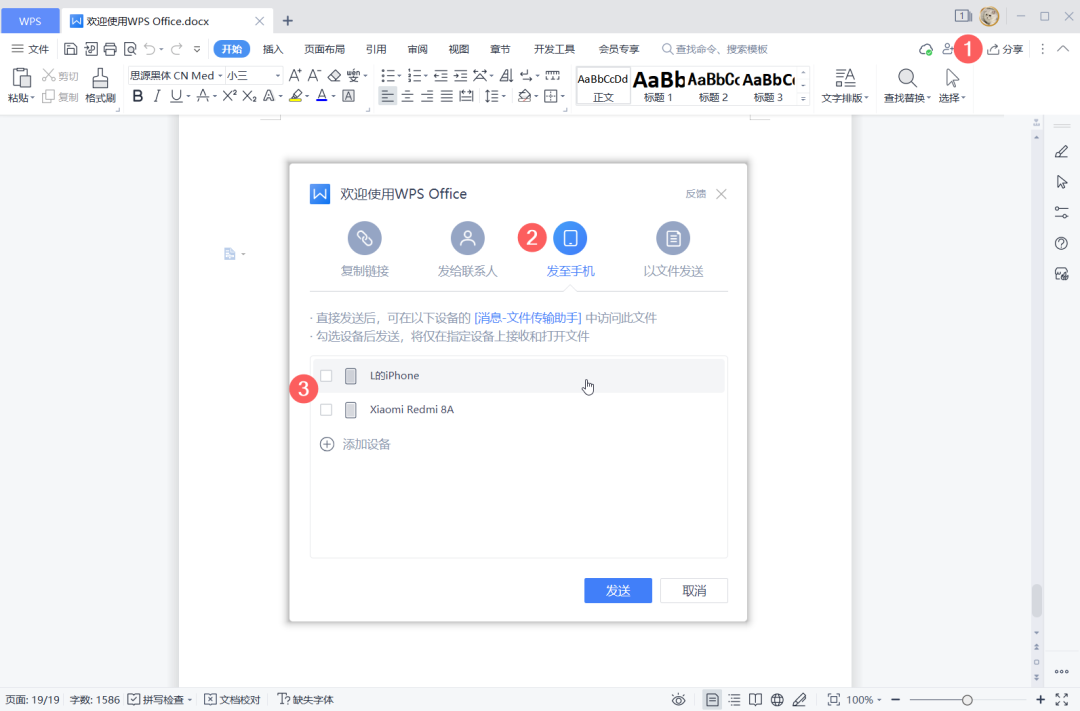Choose Send to Contacts icon
1080x711 pixels.
click(468, 238)
